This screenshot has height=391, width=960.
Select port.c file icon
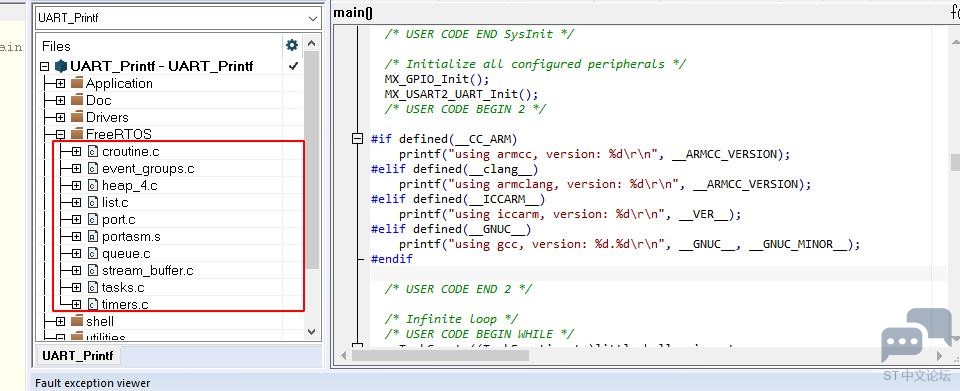92,219
